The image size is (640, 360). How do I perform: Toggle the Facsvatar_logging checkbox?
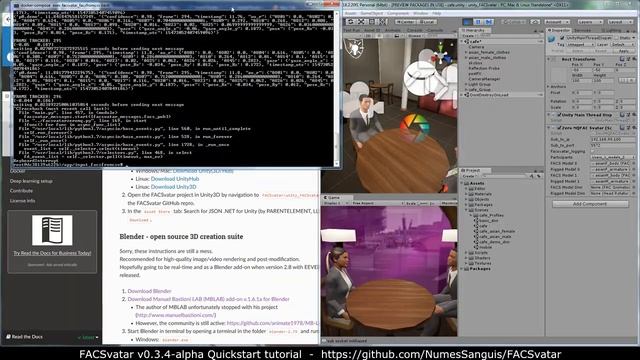point(593,151)
